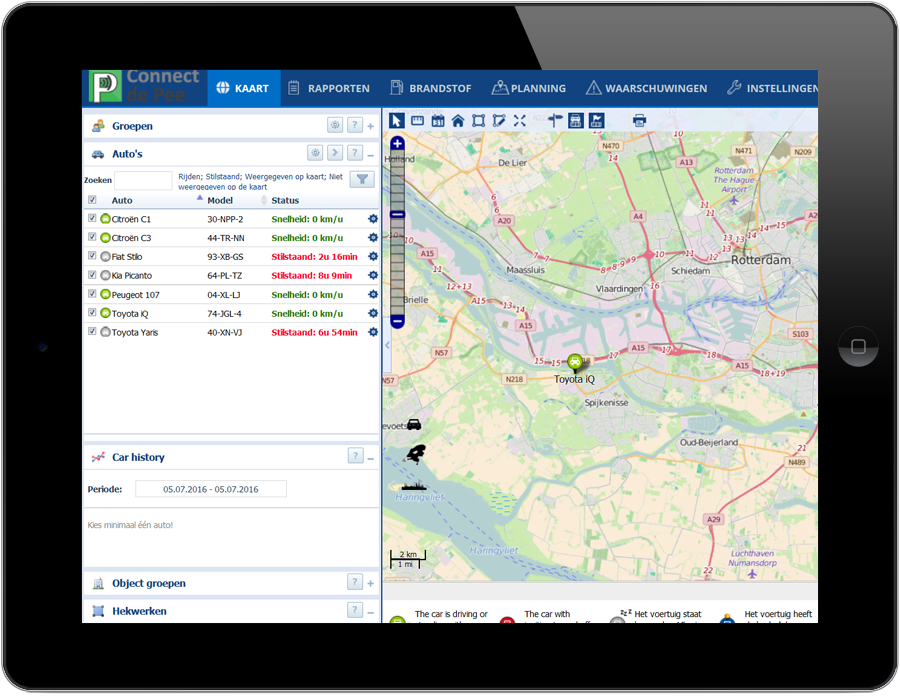Open gear settings for Toyota Yaris

[373, 332]
